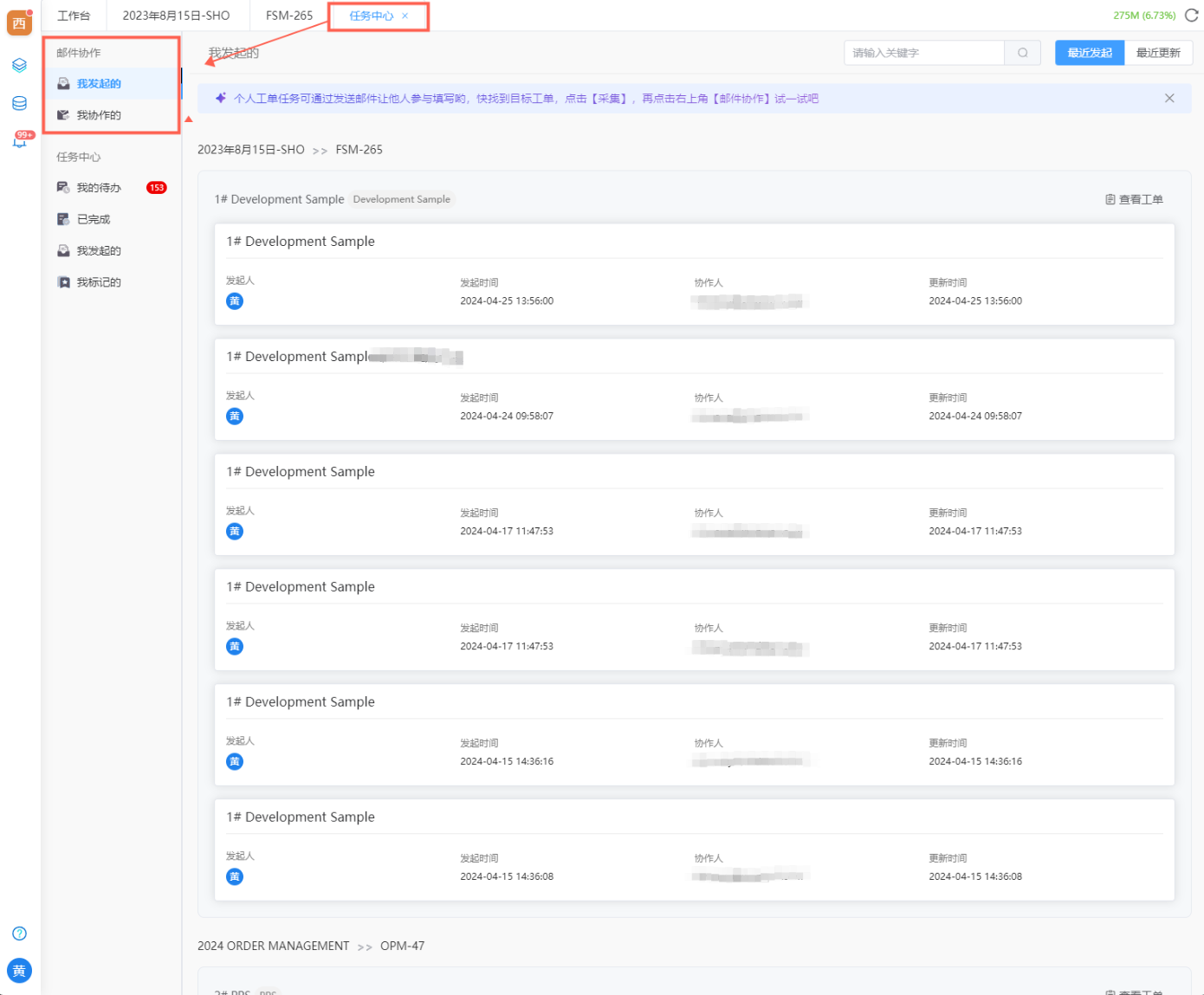Click the search magnifier button
Screen dimensions: 1204x995
[1022, 53]
